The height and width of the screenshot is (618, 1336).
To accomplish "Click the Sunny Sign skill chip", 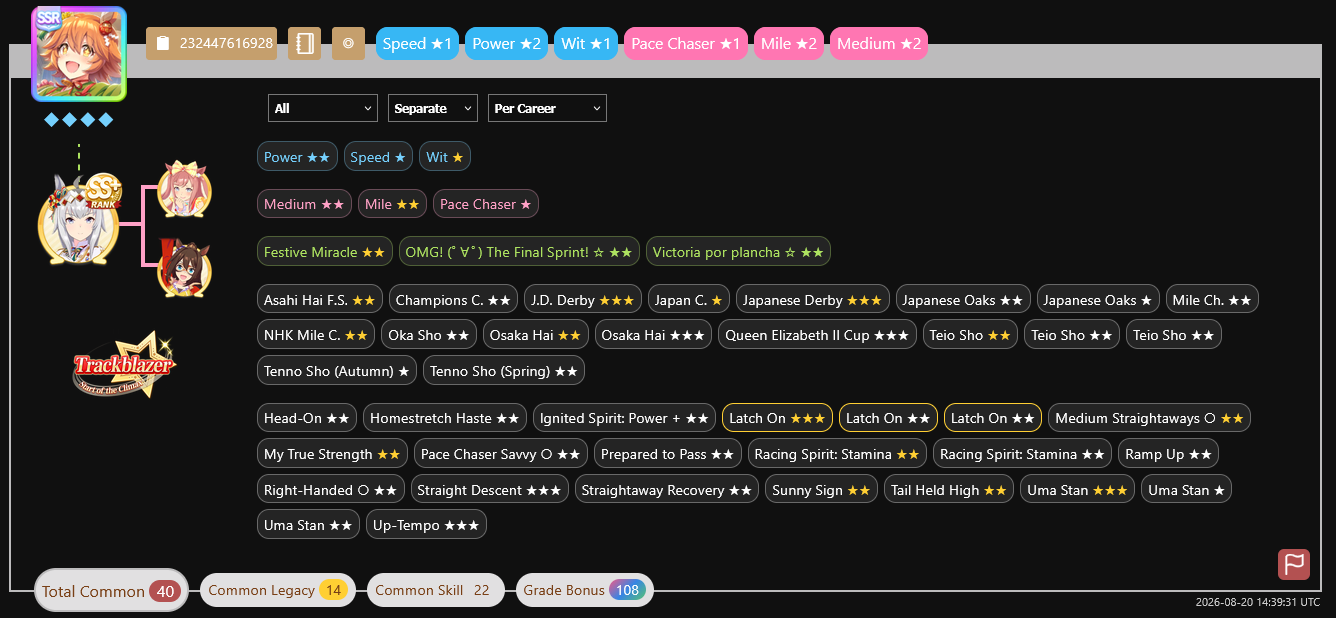I will pyautogui.click(x=821, y=490).
